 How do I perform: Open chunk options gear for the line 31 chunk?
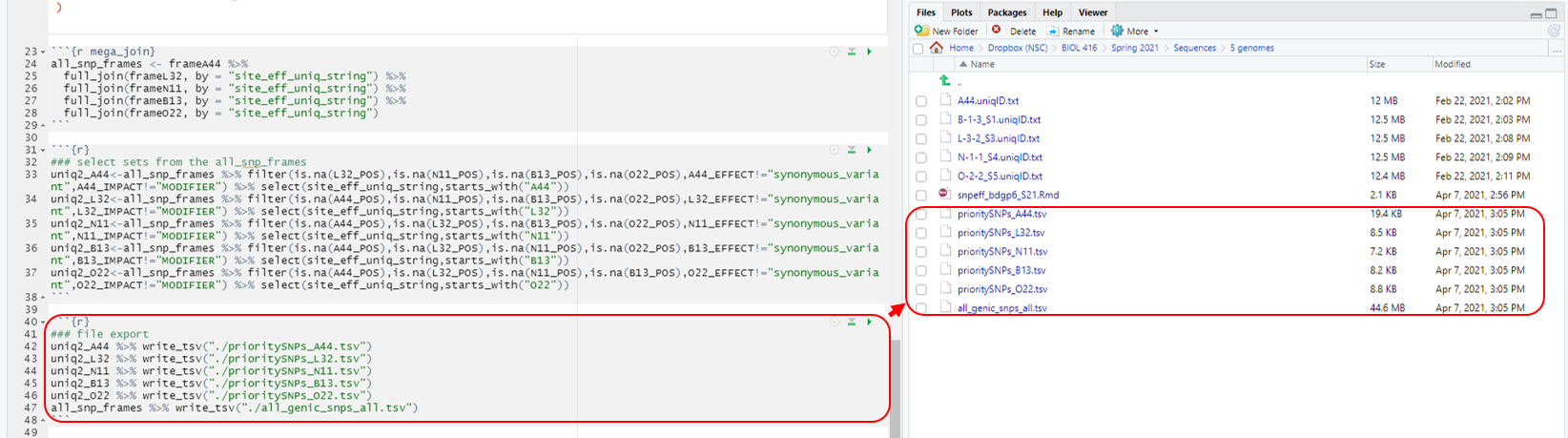coord(835,150)
